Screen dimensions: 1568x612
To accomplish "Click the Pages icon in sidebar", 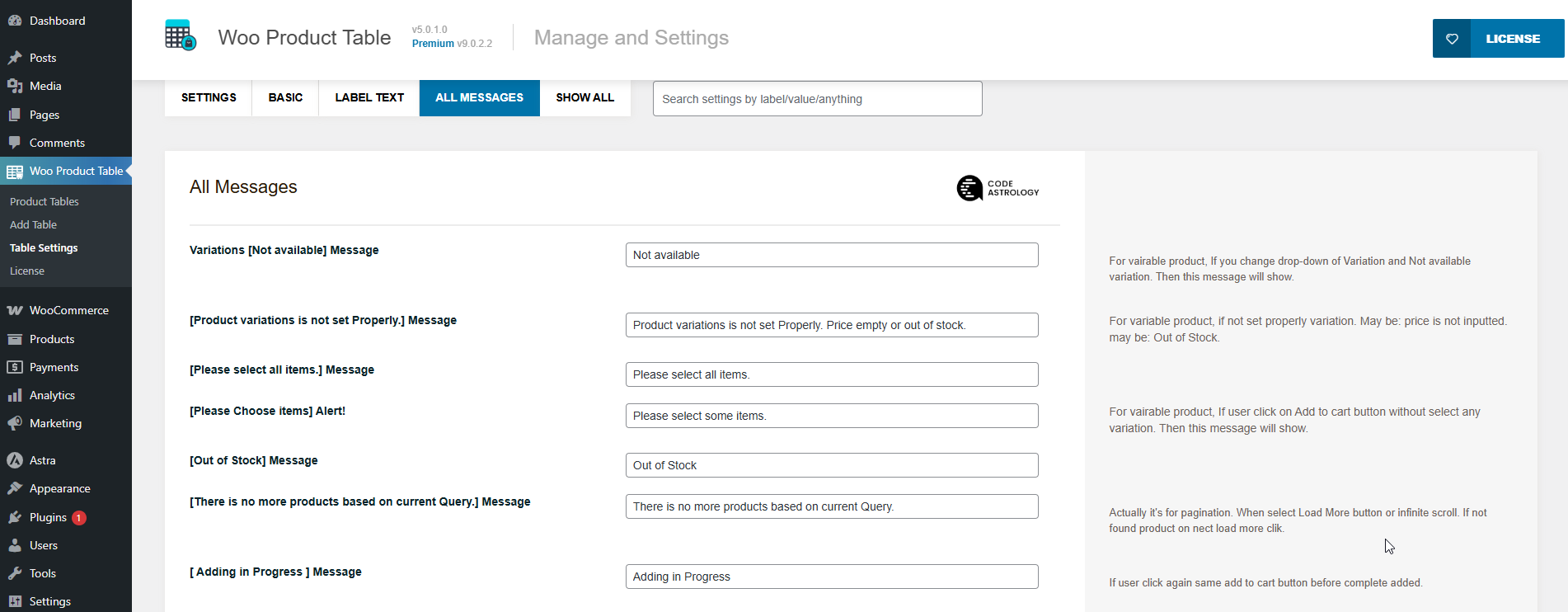I will click(x=15, y=115).
